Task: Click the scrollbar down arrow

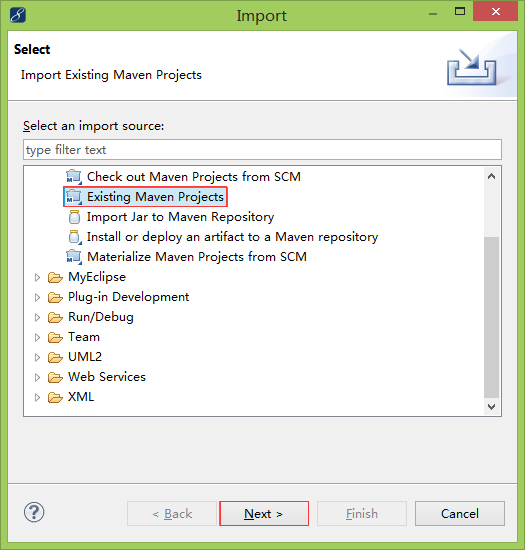Action: click(x=491, y=407)
